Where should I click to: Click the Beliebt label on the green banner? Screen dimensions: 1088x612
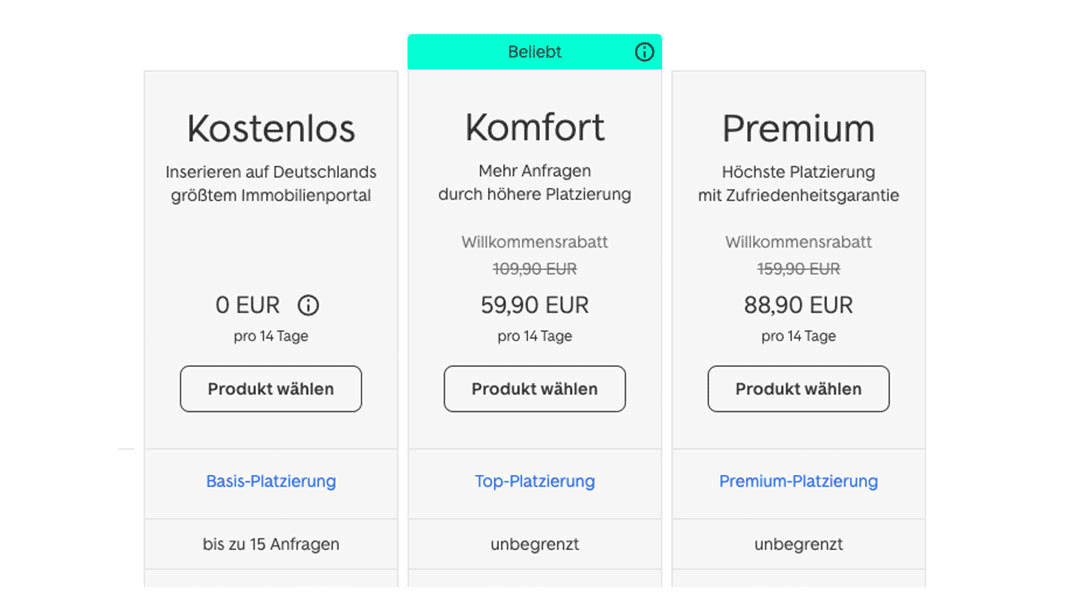point(535,52)
